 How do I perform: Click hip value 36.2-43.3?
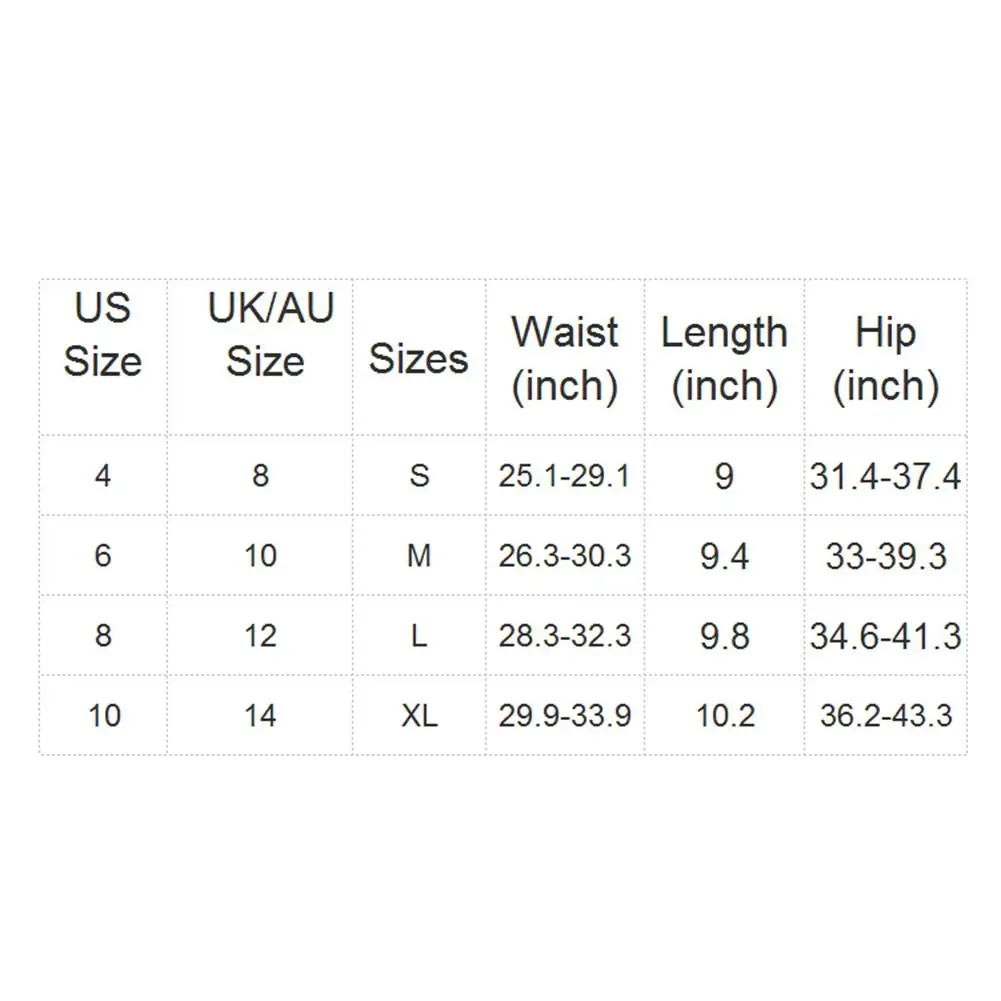click(x=886, y=716)
